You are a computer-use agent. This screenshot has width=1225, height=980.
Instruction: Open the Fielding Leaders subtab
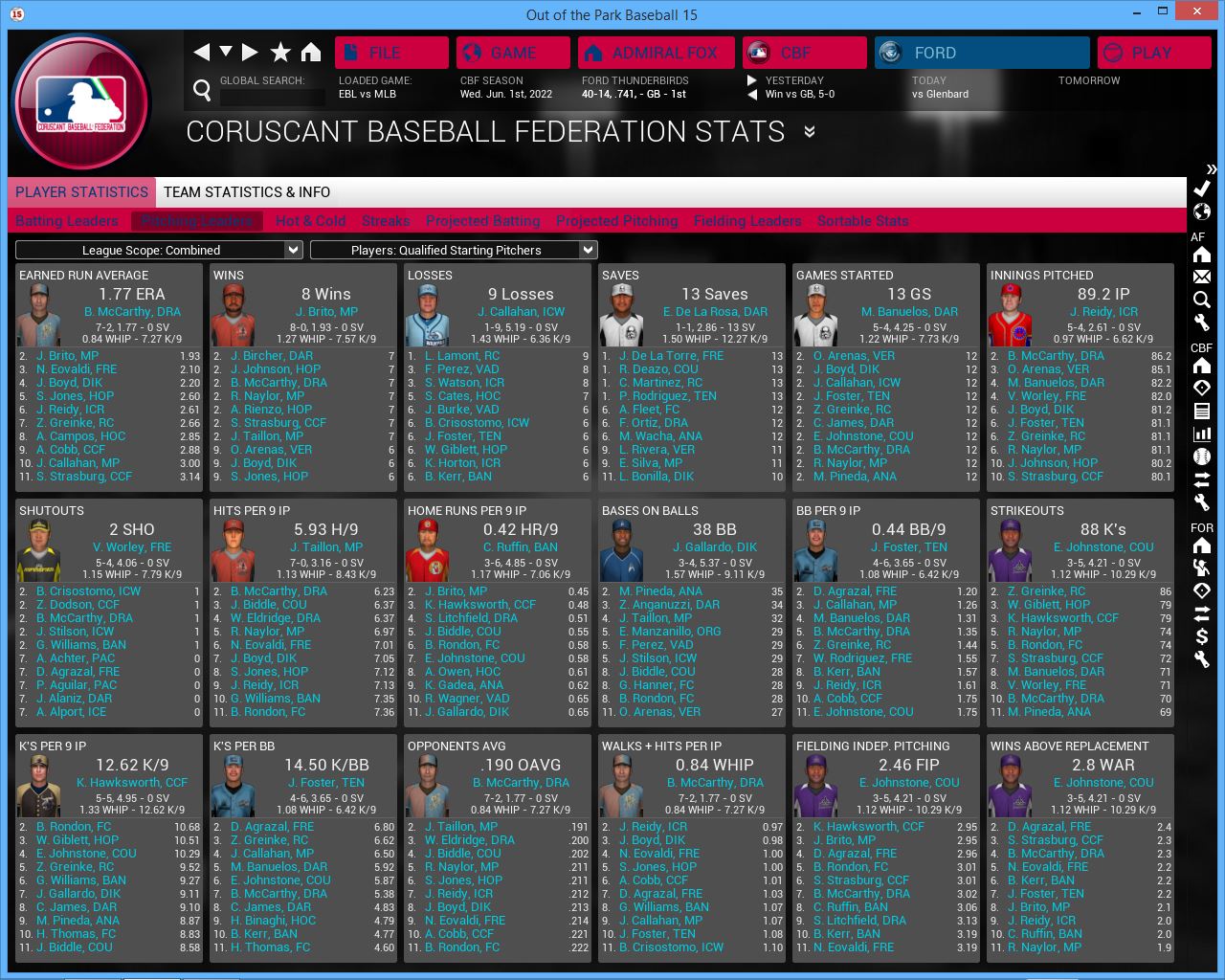747,221
